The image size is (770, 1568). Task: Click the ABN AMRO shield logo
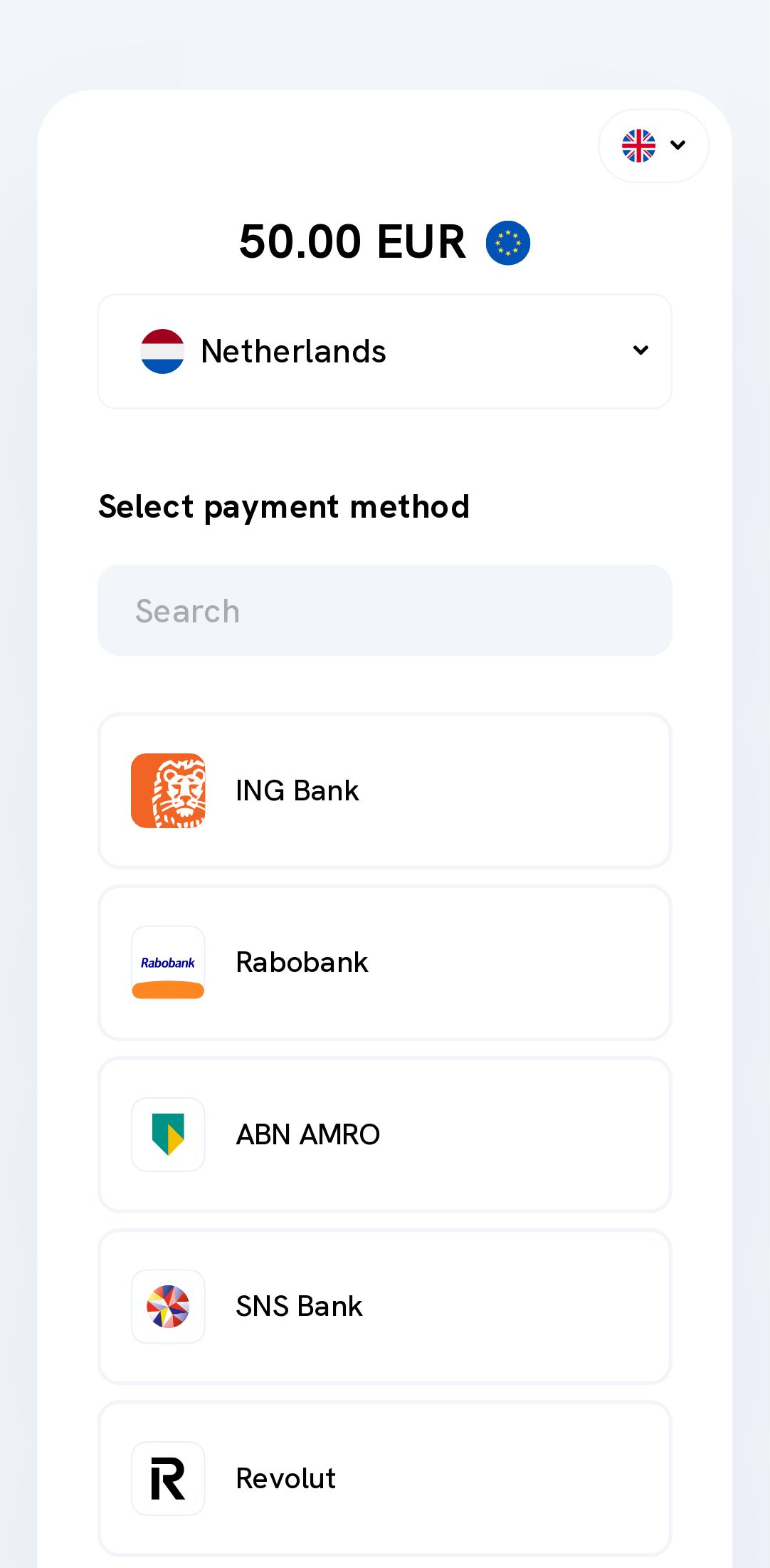(x=168, y=1134)
